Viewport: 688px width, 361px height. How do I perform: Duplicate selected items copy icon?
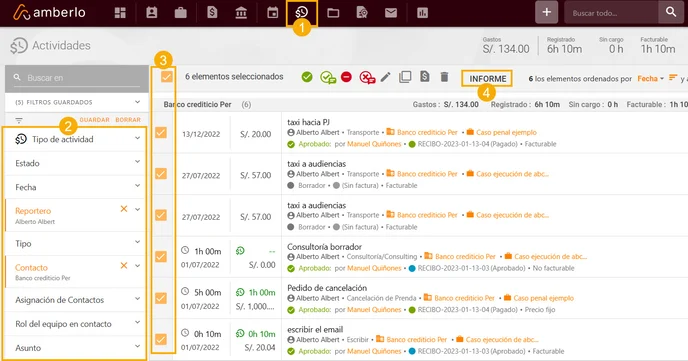tap(405, 77)
